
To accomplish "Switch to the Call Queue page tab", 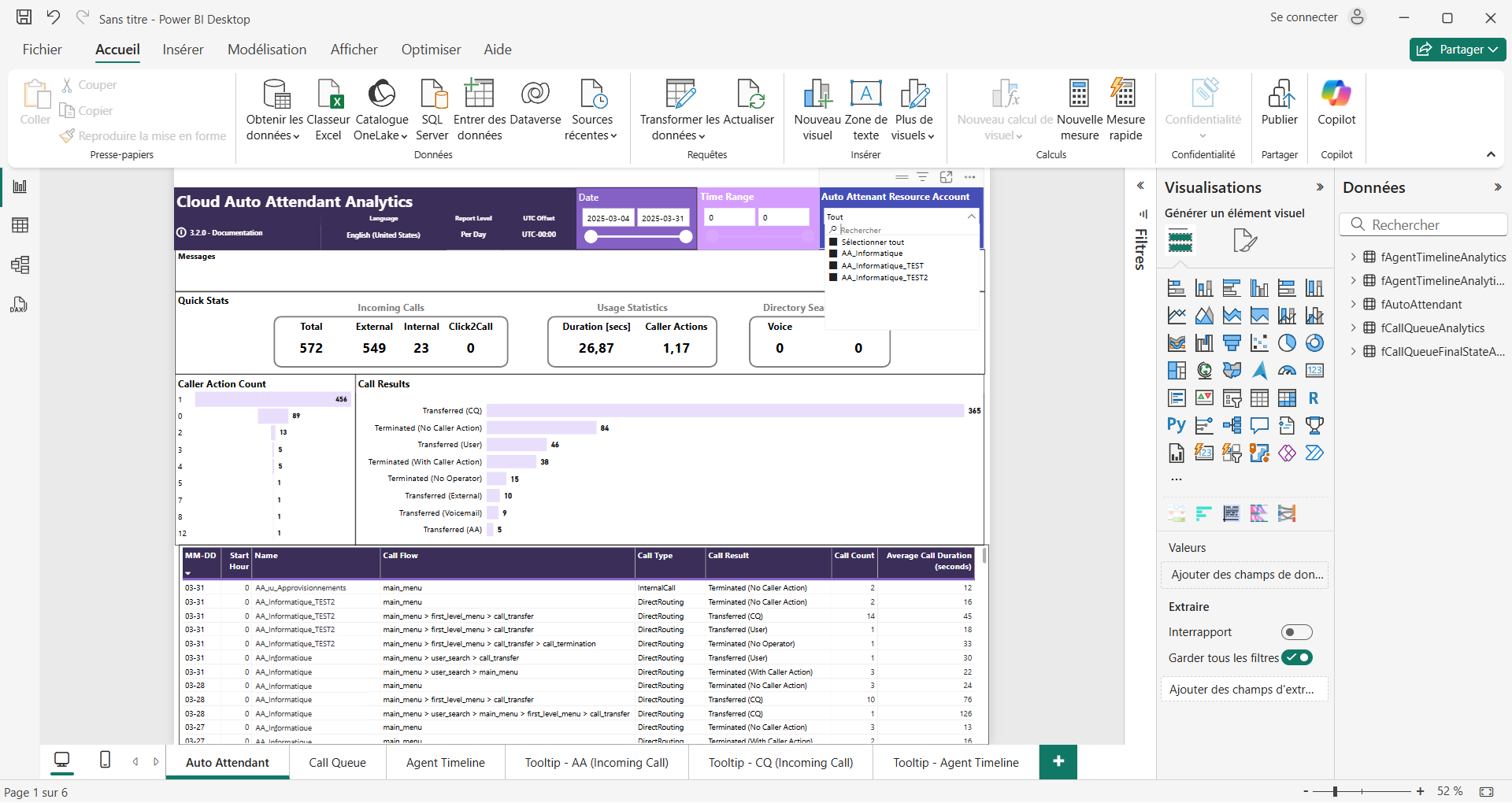I will (x=337, y=763).
